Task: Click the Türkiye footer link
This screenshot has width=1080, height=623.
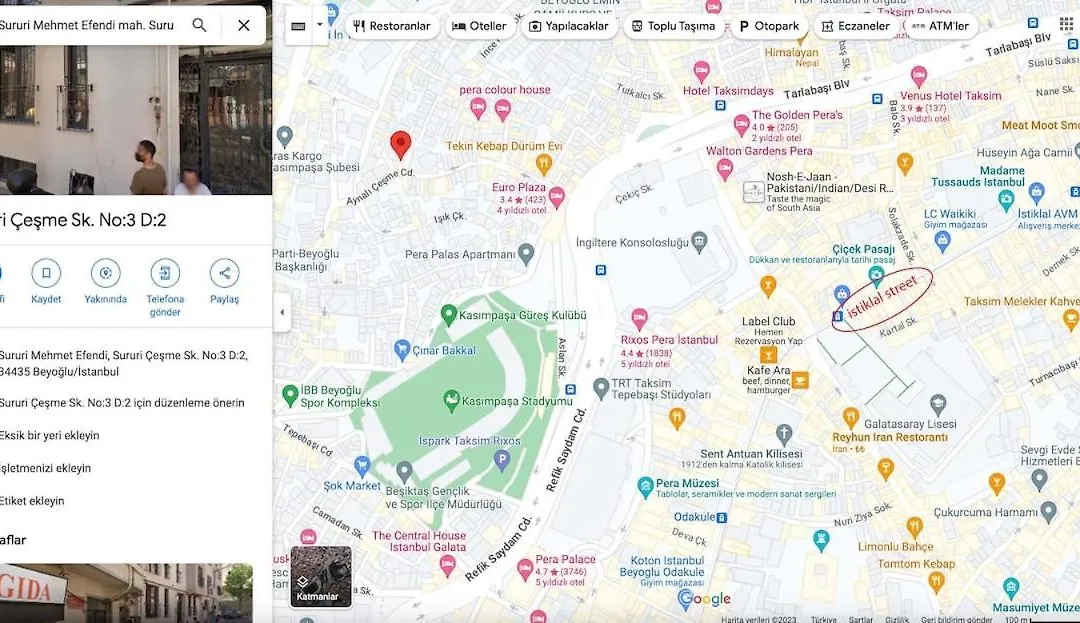Action: point(823,620)
